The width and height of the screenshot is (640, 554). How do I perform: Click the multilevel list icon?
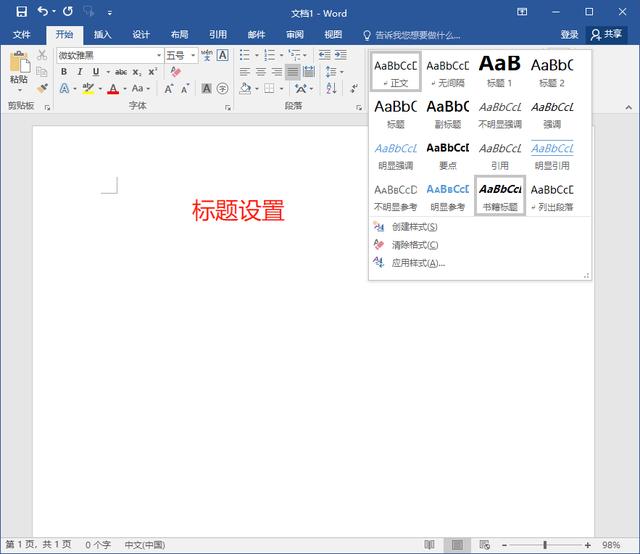pyautogui.click(x=294, y=55)
